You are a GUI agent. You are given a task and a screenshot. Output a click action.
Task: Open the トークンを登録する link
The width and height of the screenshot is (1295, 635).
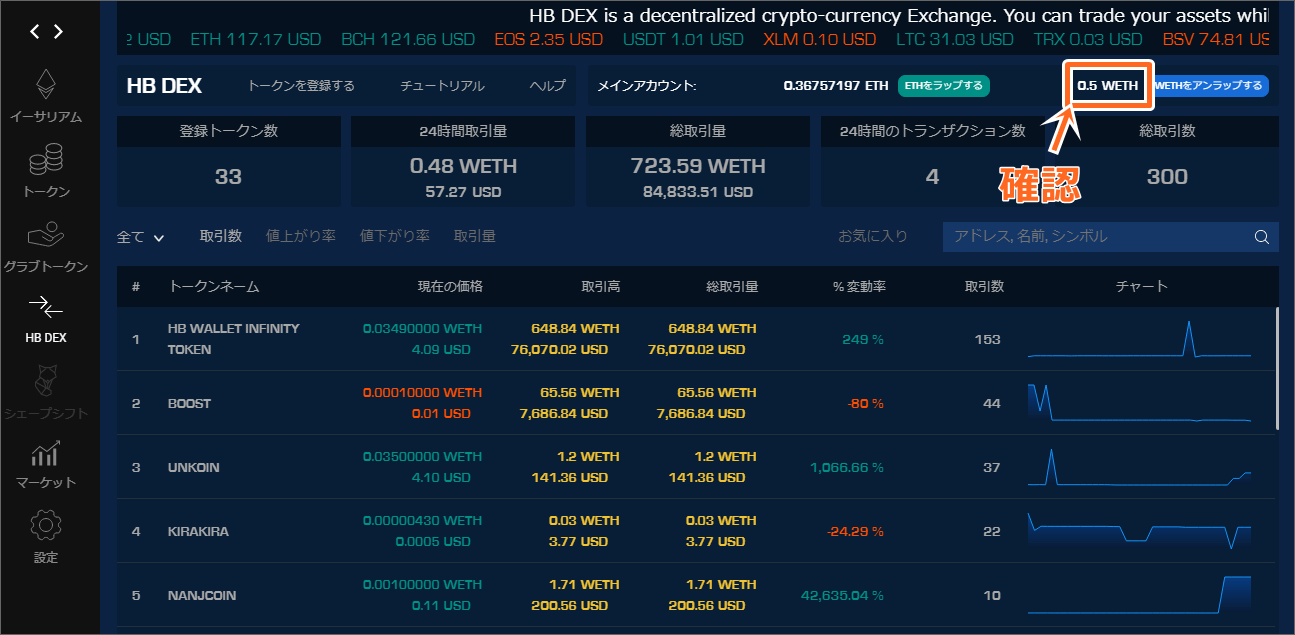[301, 86]
